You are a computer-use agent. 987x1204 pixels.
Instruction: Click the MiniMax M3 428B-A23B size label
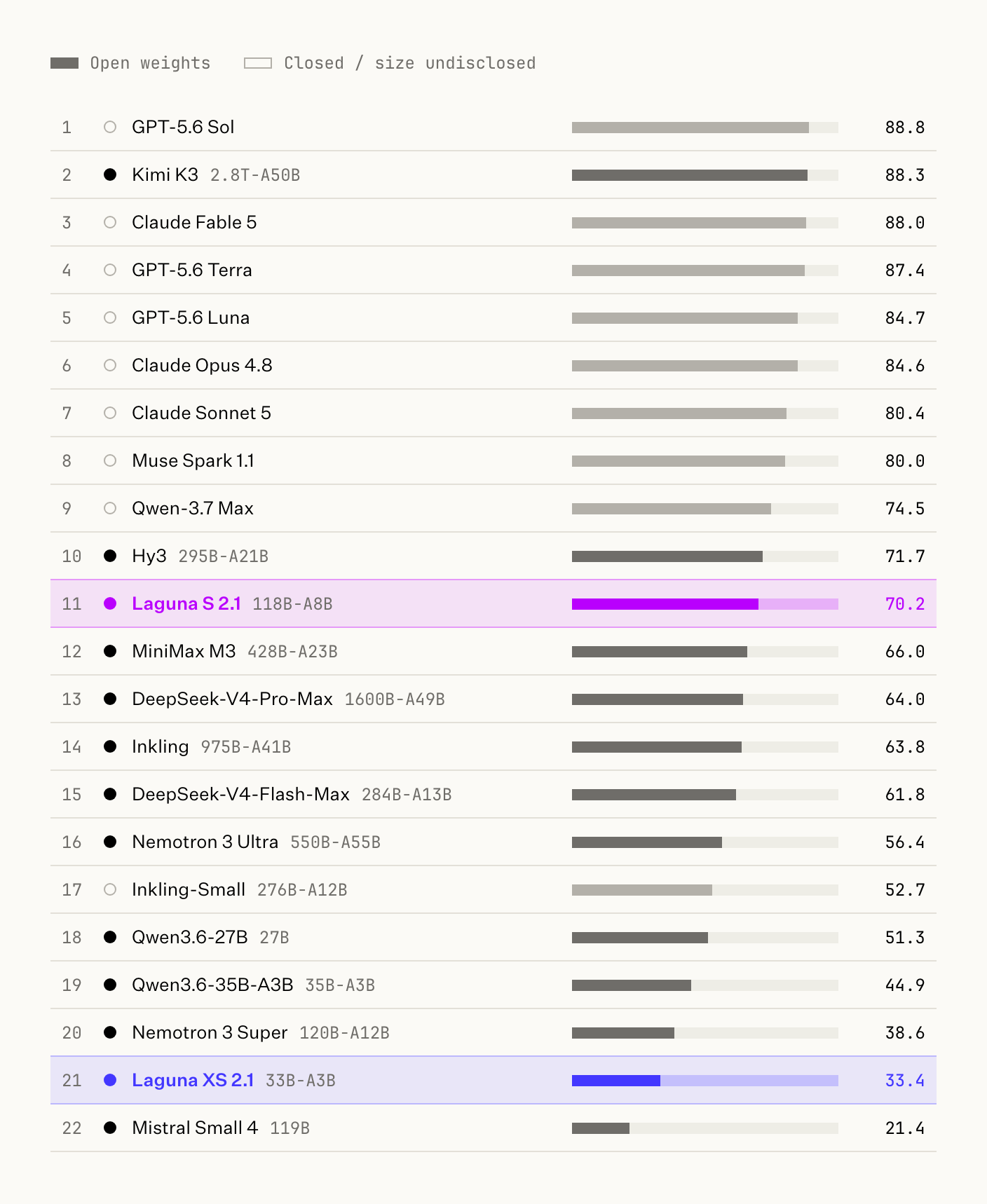[x=292, y=652]
